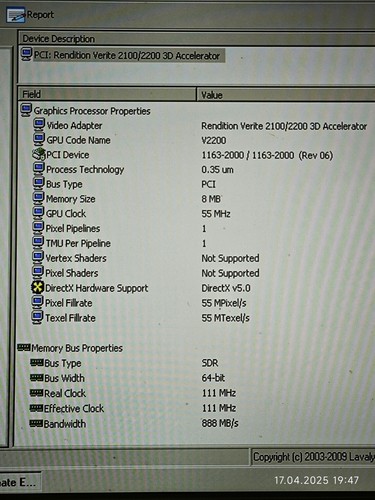Click the memory icon beside Bandwidth

point(36,423)
